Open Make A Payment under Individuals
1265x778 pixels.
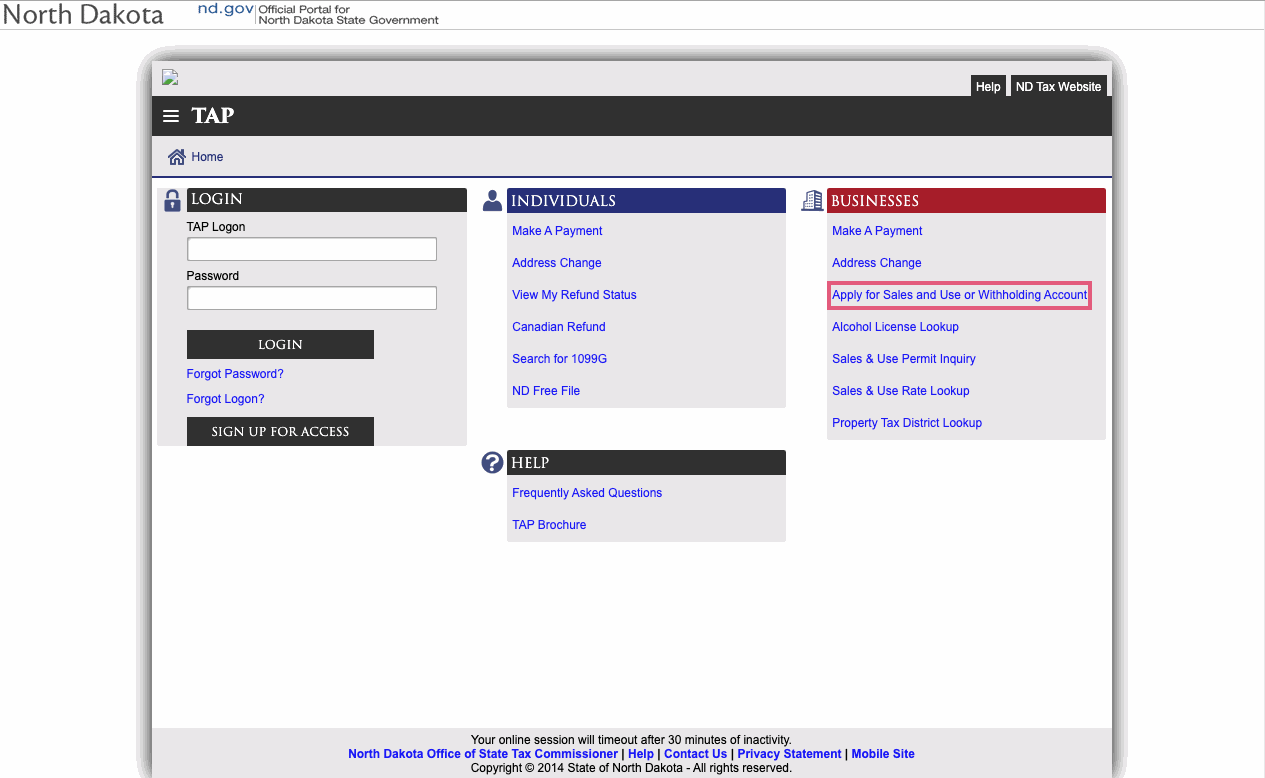557,231
